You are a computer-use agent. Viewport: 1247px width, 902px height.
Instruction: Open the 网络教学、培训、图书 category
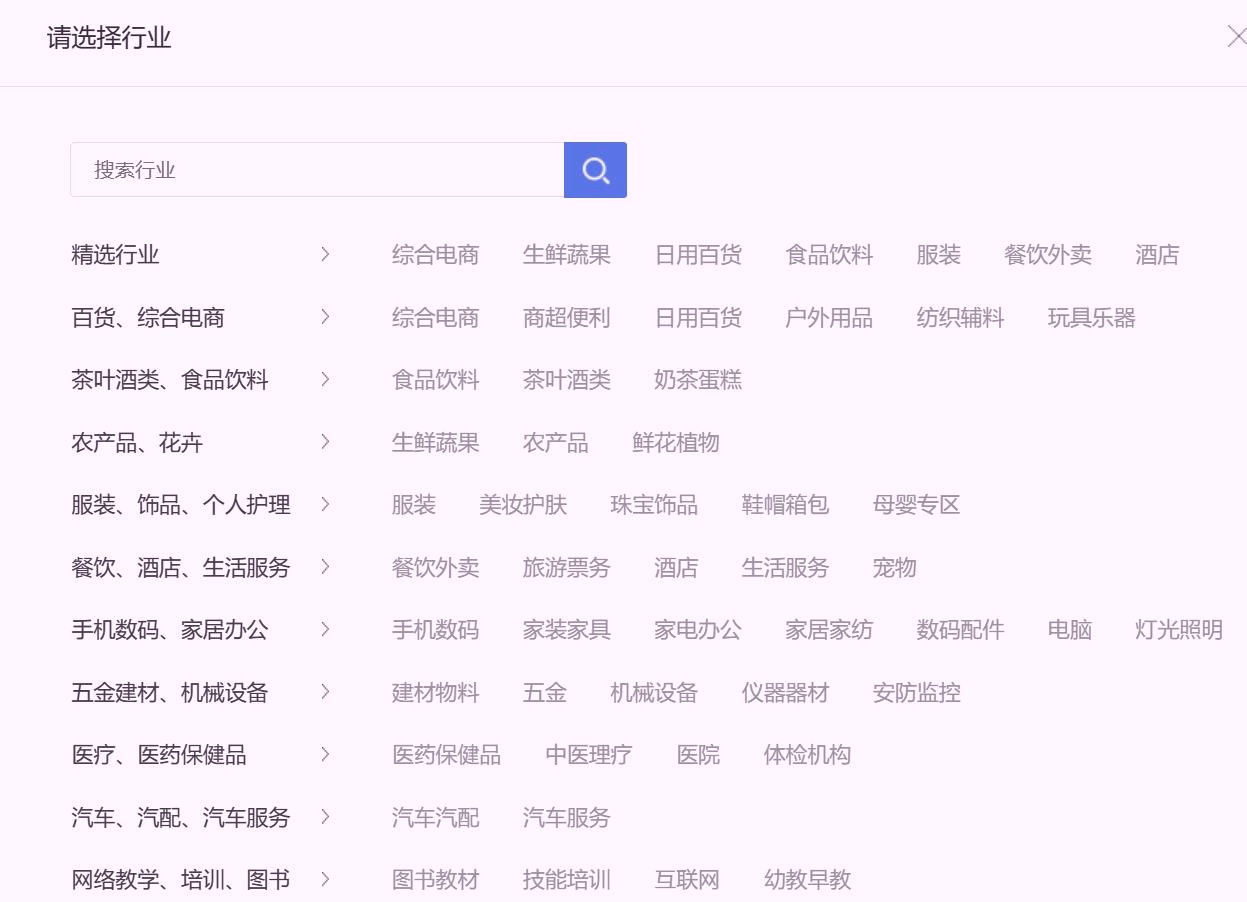[x=181, y=880]
